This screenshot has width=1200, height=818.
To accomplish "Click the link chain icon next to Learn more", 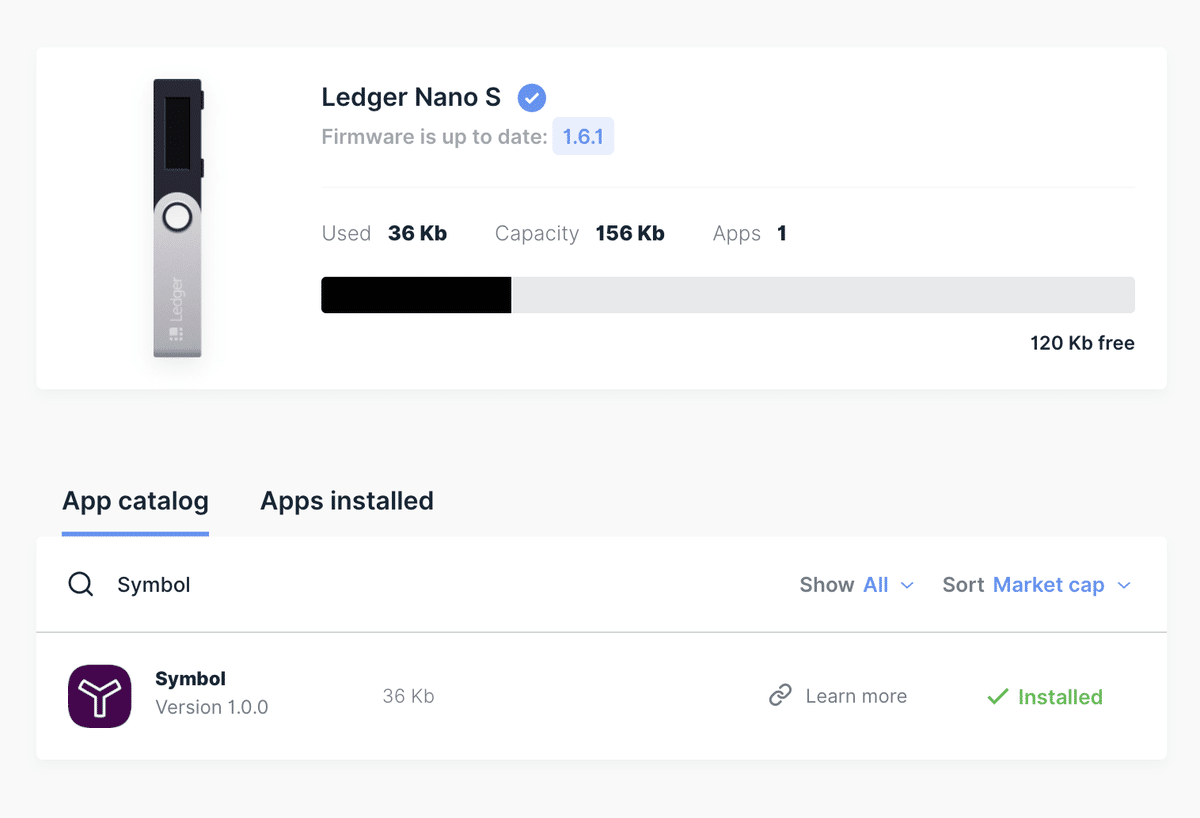I will click(x=780, y=696).
